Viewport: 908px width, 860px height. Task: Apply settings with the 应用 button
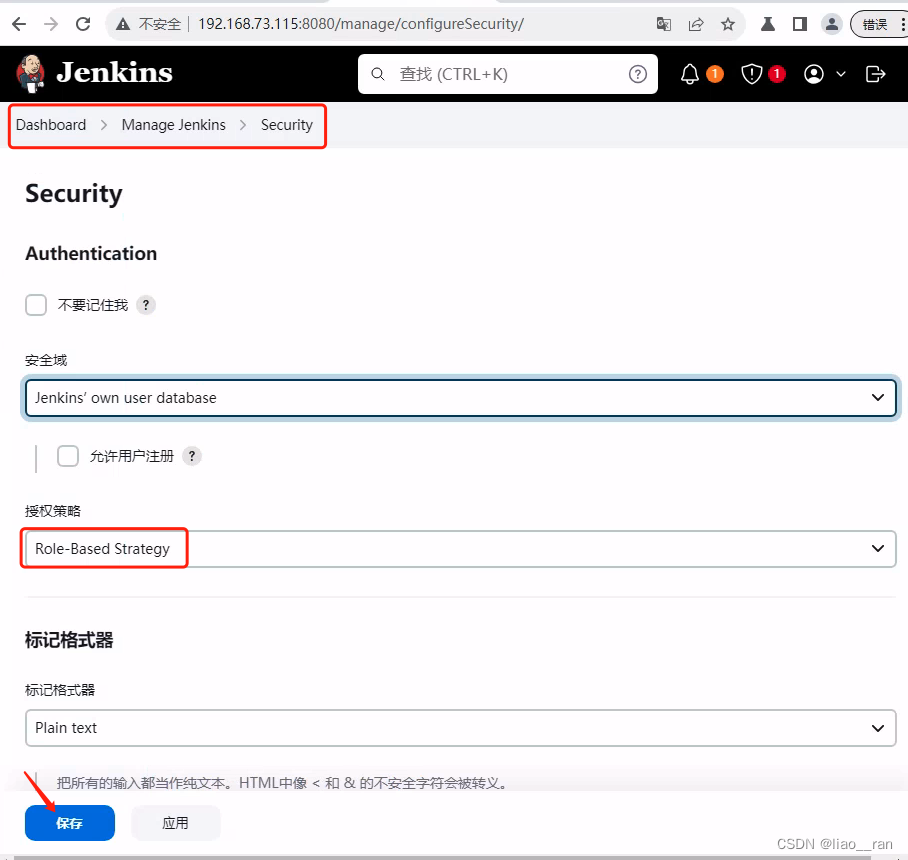(175, 823)
